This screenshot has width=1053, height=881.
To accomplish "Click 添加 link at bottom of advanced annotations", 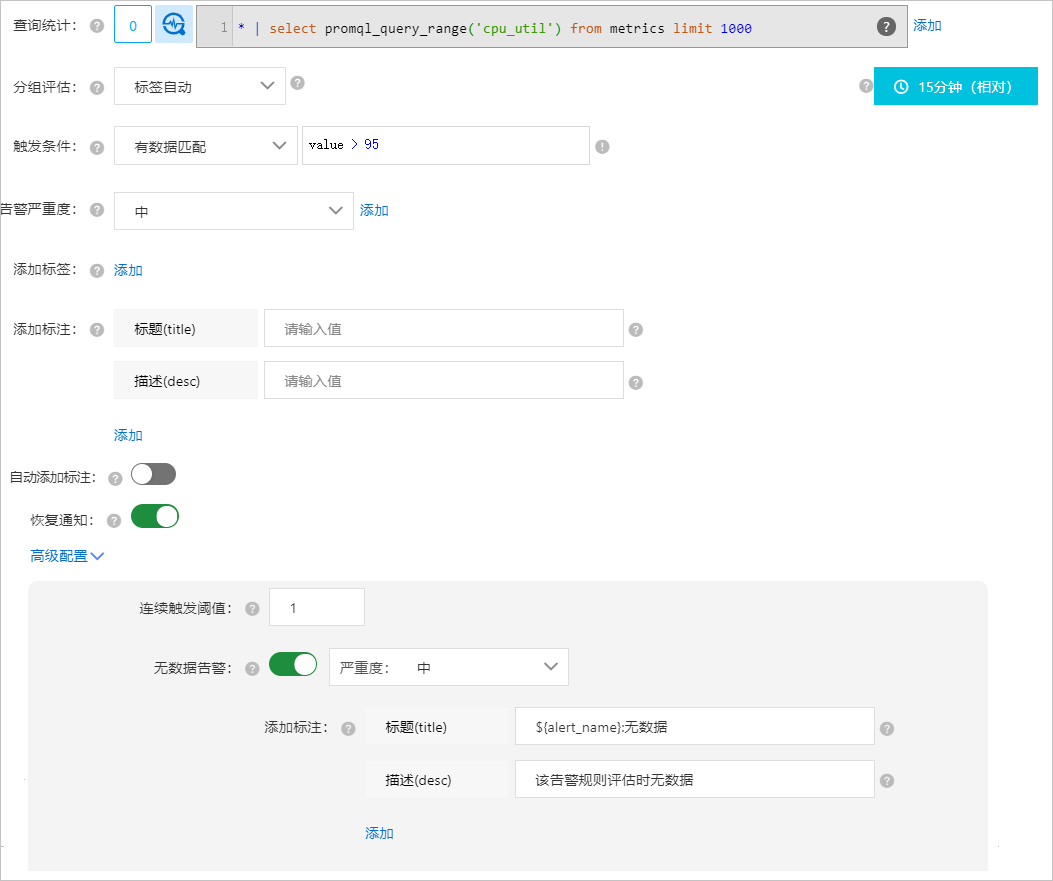I will [x=379, y=833].
